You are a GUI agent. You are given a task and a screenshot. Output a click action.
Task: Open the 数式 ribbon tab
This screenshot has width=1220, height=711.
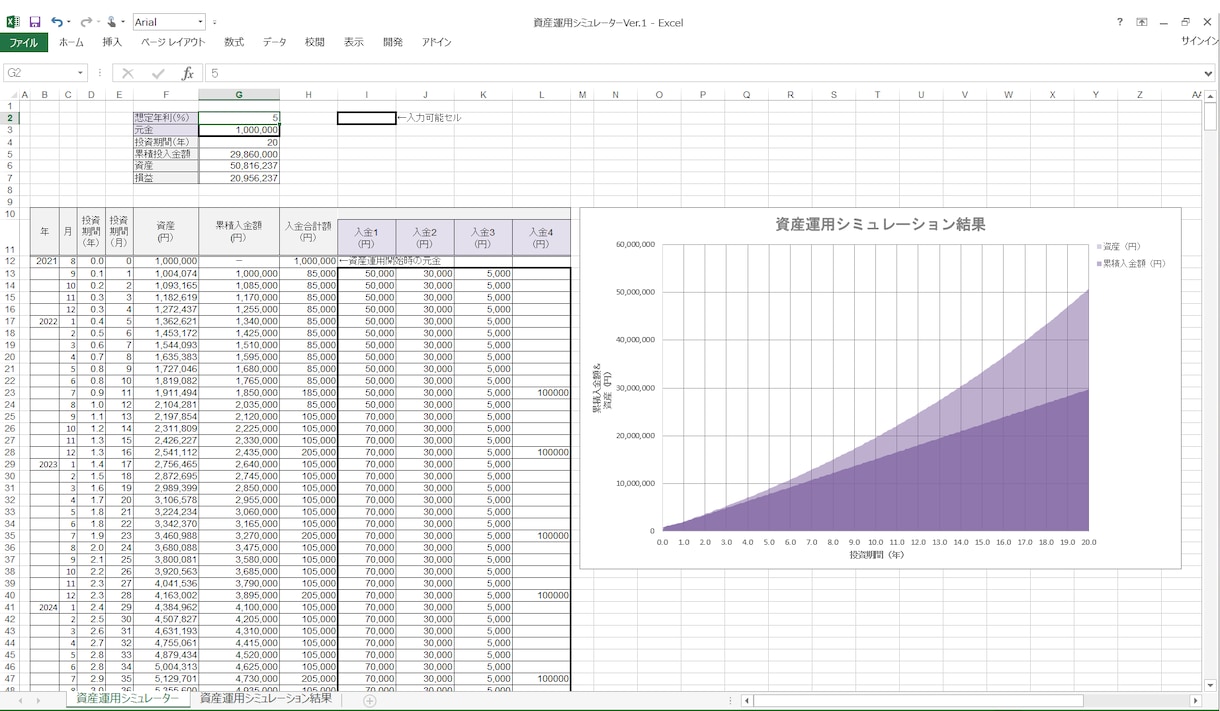click(x=234, y=43)
